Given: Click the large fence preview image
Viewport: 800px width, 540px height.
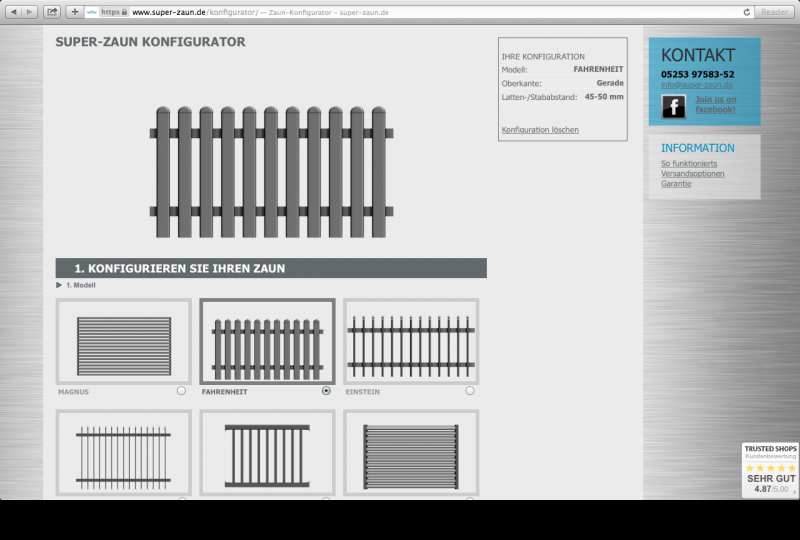Looking at the screenshot, I should (x=271, y=172).
